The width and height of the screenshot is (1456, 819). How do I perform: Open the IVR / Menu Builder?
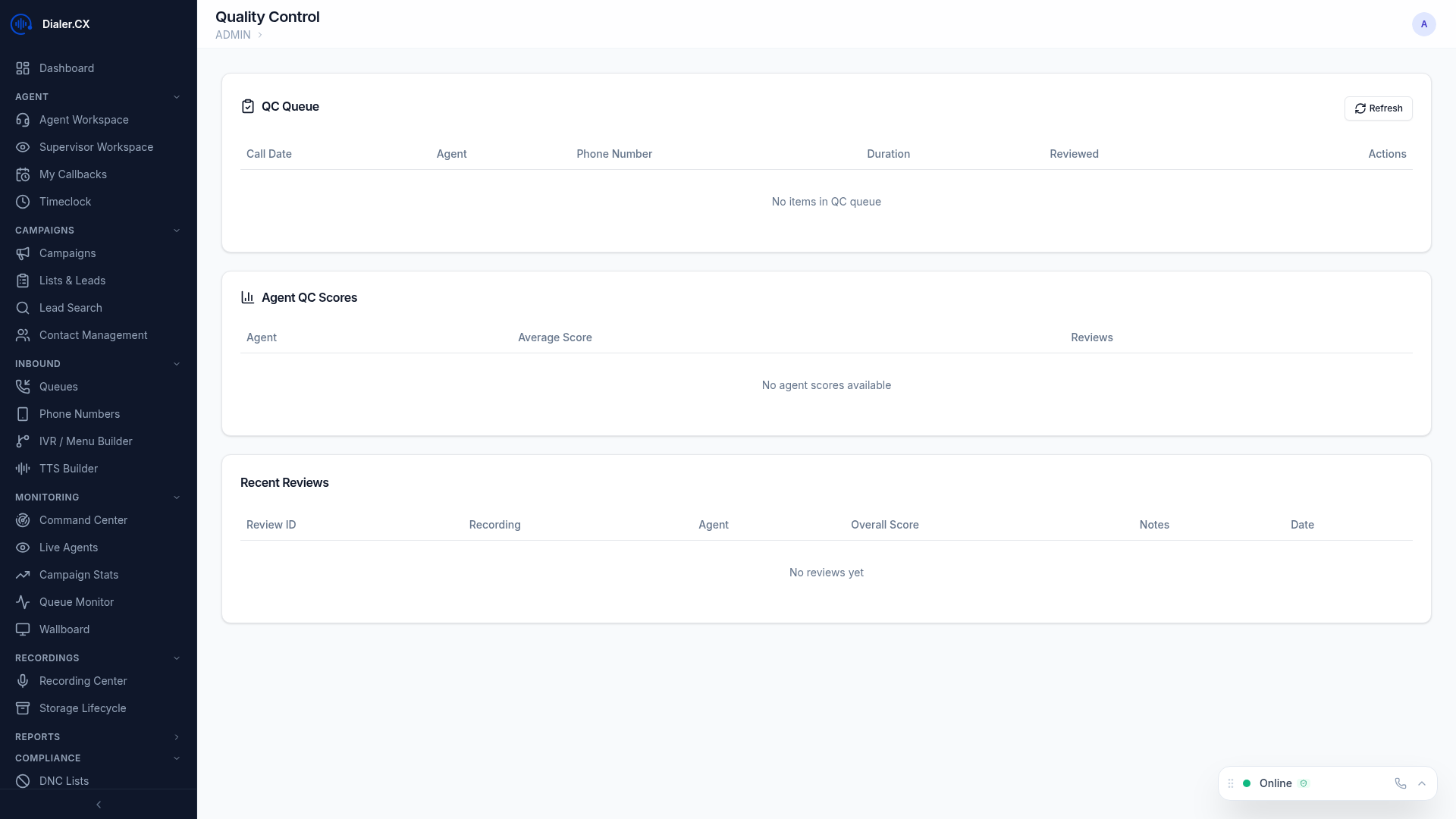tap(86, 441)
